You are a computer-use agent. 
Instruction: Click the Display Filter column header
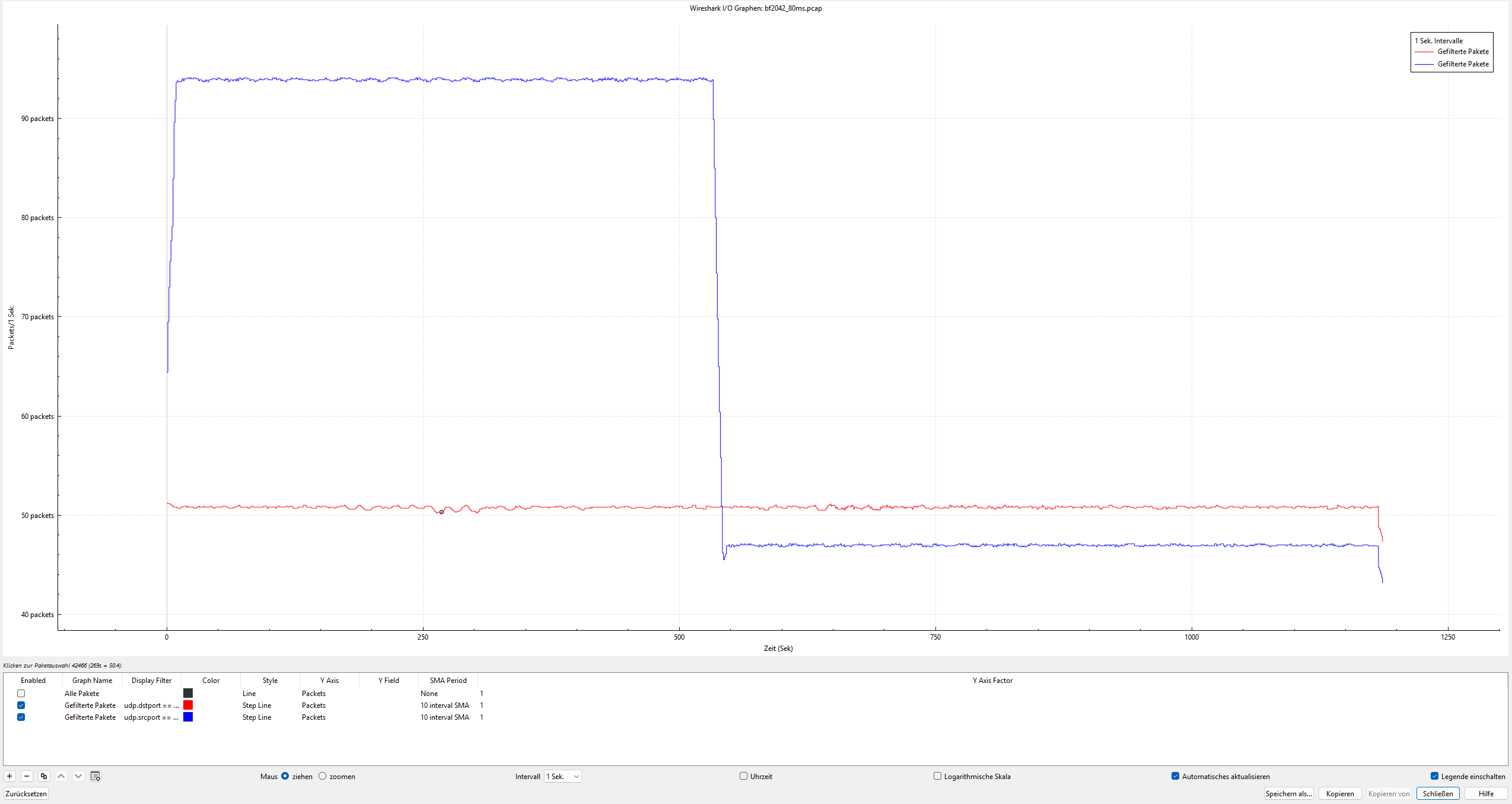click(x=151, y=681)
